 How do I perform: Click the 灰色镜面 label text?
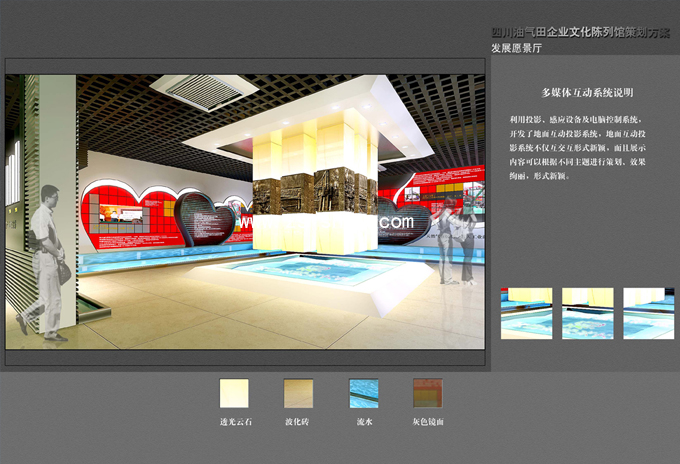(428, 422)
